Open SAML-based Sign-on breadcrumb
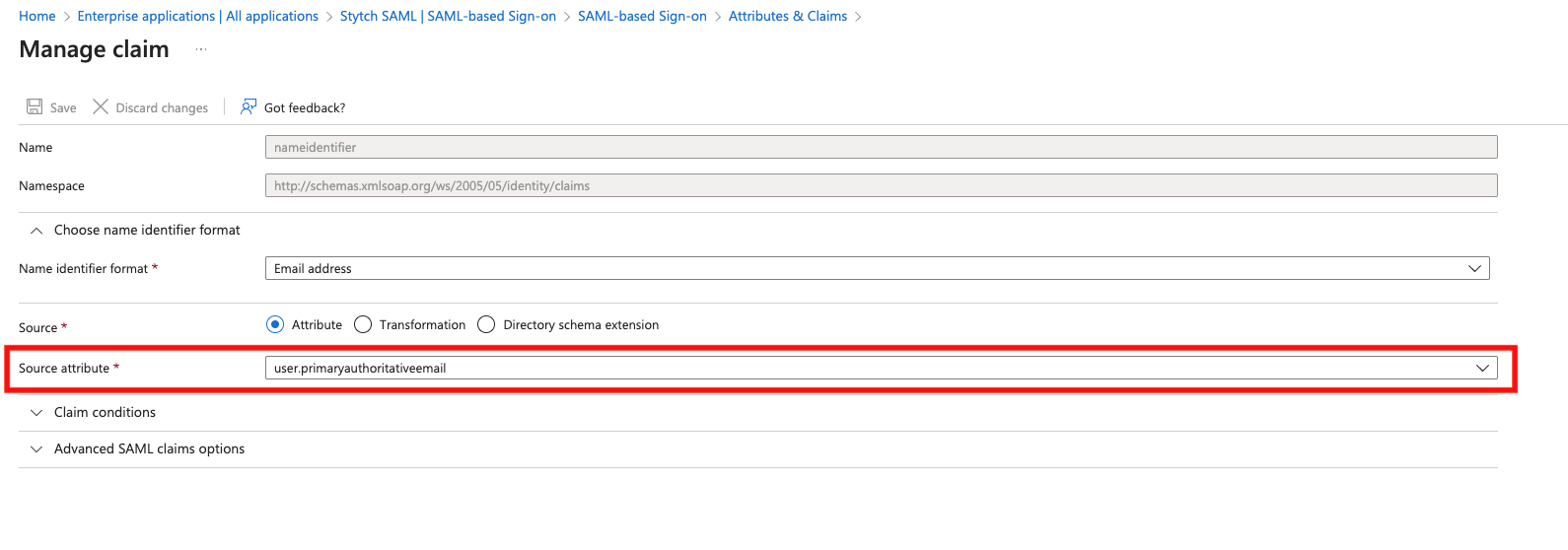This screenshot has height=550, width=1568. pyautogui.click(x=642, y=16)
